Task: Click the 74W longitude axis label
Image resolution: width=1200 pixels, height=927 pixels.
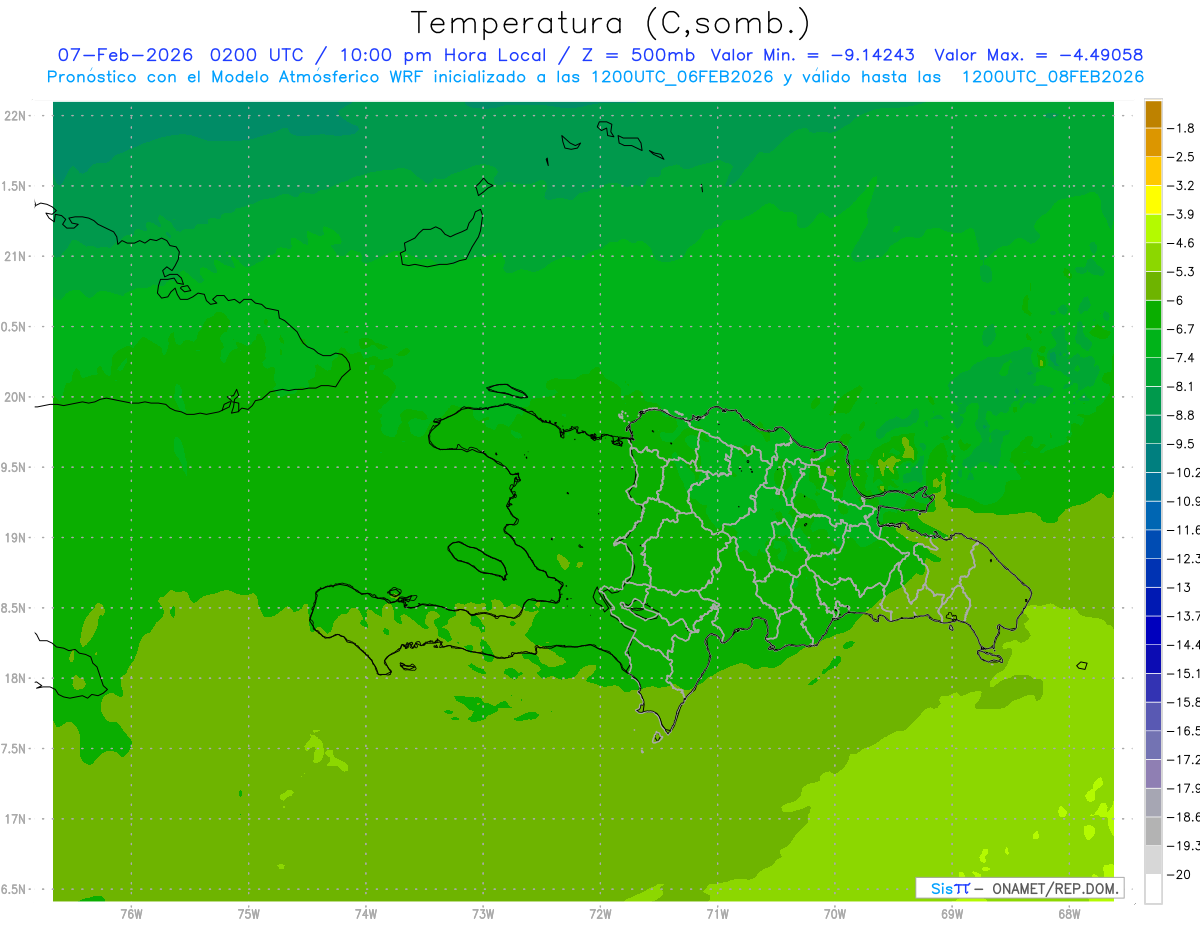Action: (366, 914)
